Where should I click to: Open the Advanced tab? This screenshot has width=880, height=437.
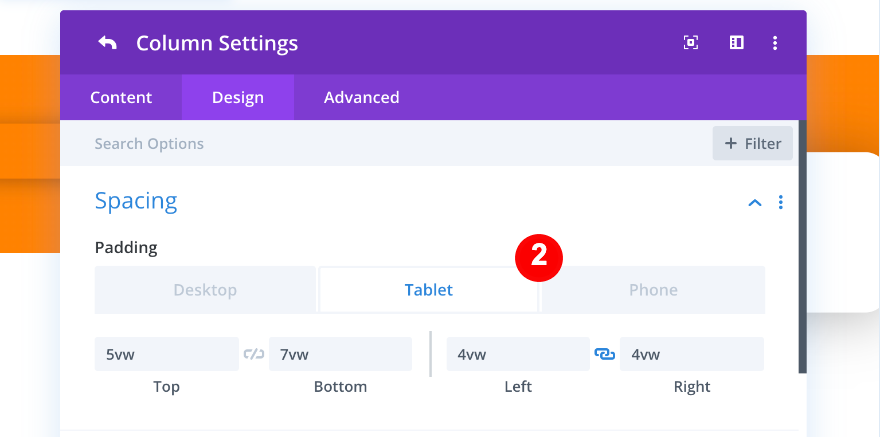pyautogui.click(x=361, y=98)
